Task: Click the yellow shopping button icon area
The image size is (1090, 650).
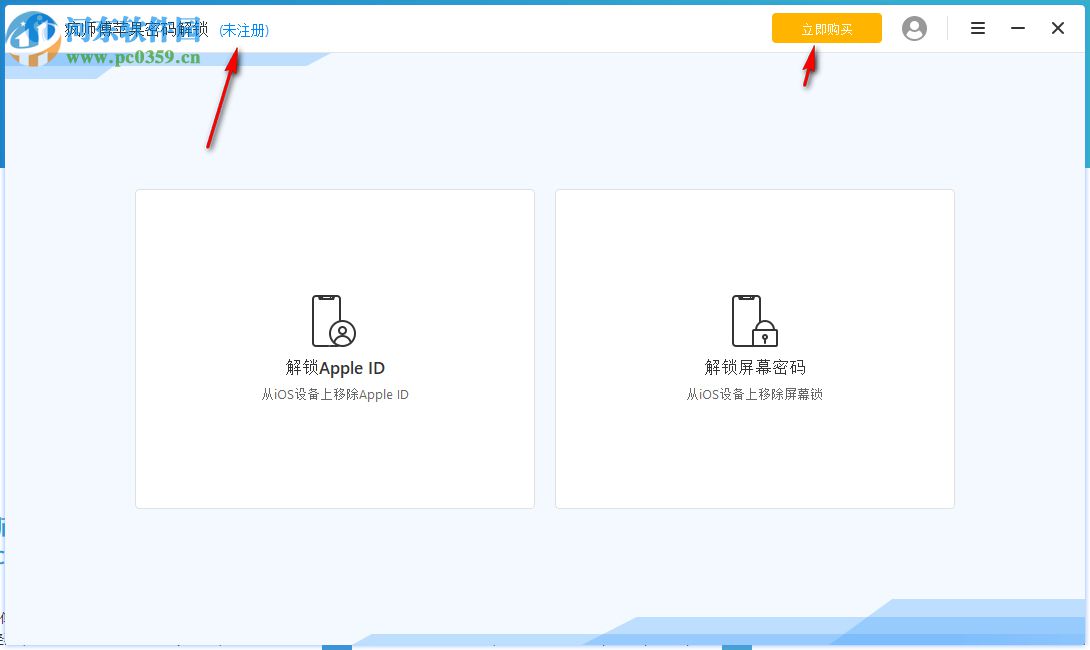Action: pos(826,28)
